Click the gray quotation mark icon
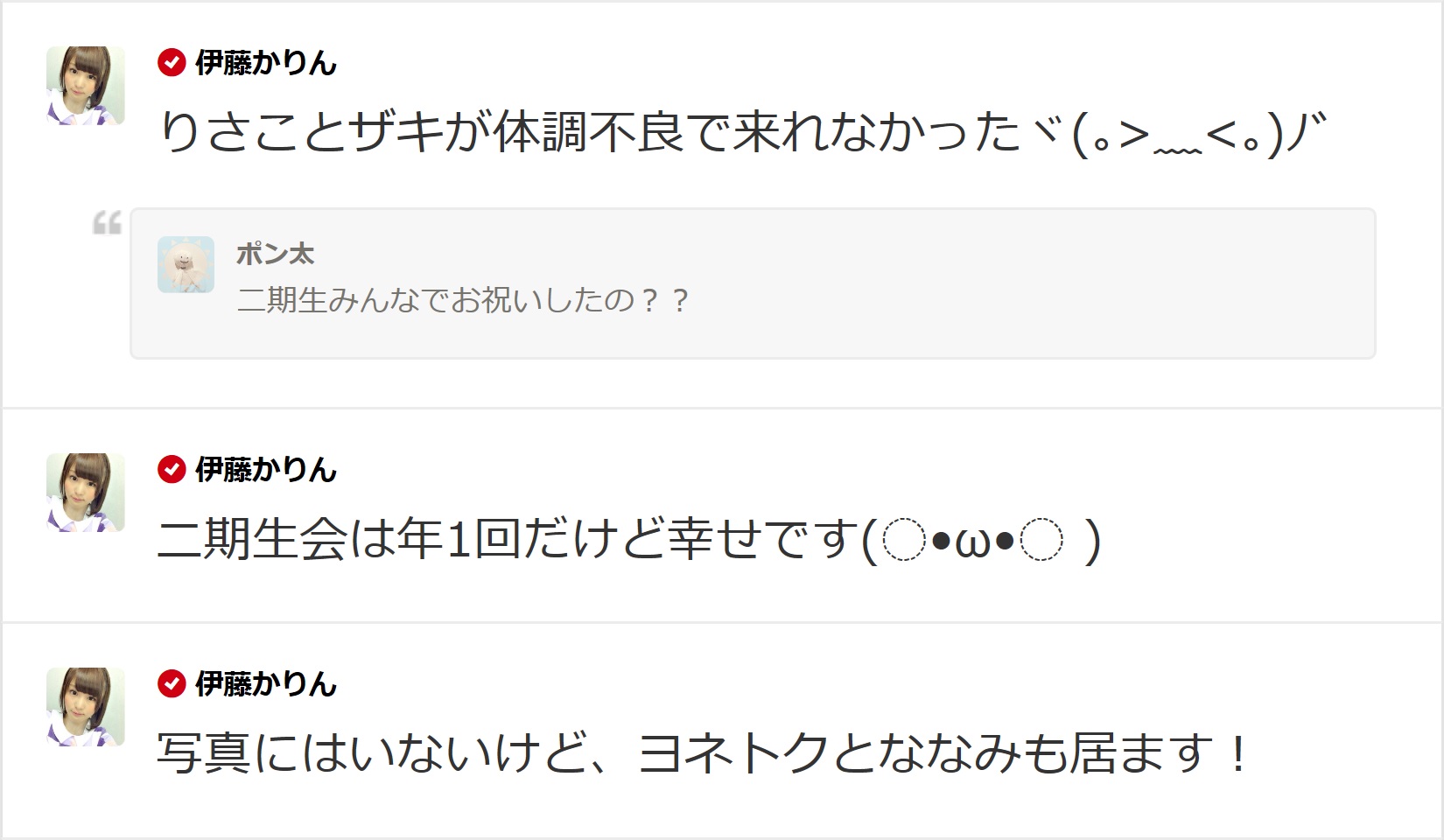 pos(107,224)
